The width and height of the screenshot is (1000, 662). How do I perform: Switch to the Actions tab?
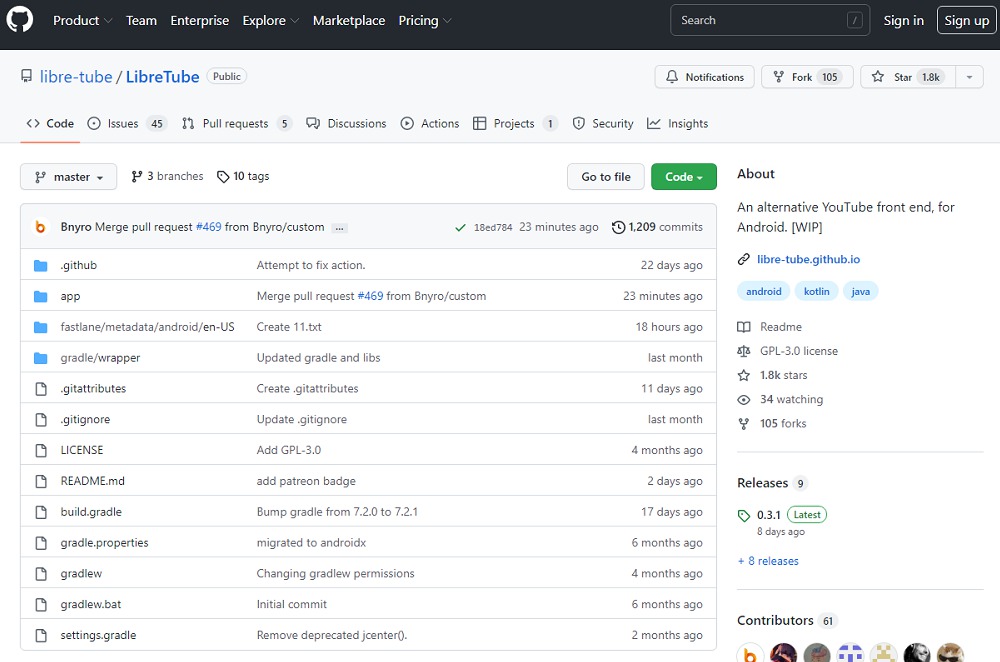coord(430,124)
